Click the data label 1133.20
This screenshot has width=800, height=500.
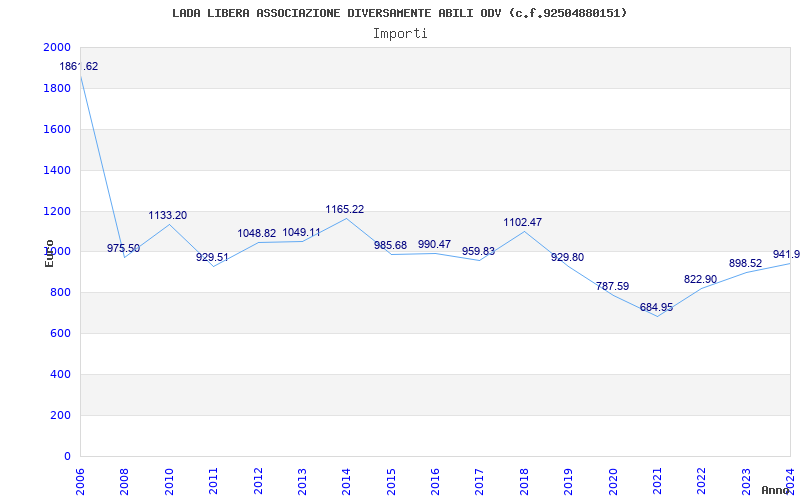click(168, 215)
